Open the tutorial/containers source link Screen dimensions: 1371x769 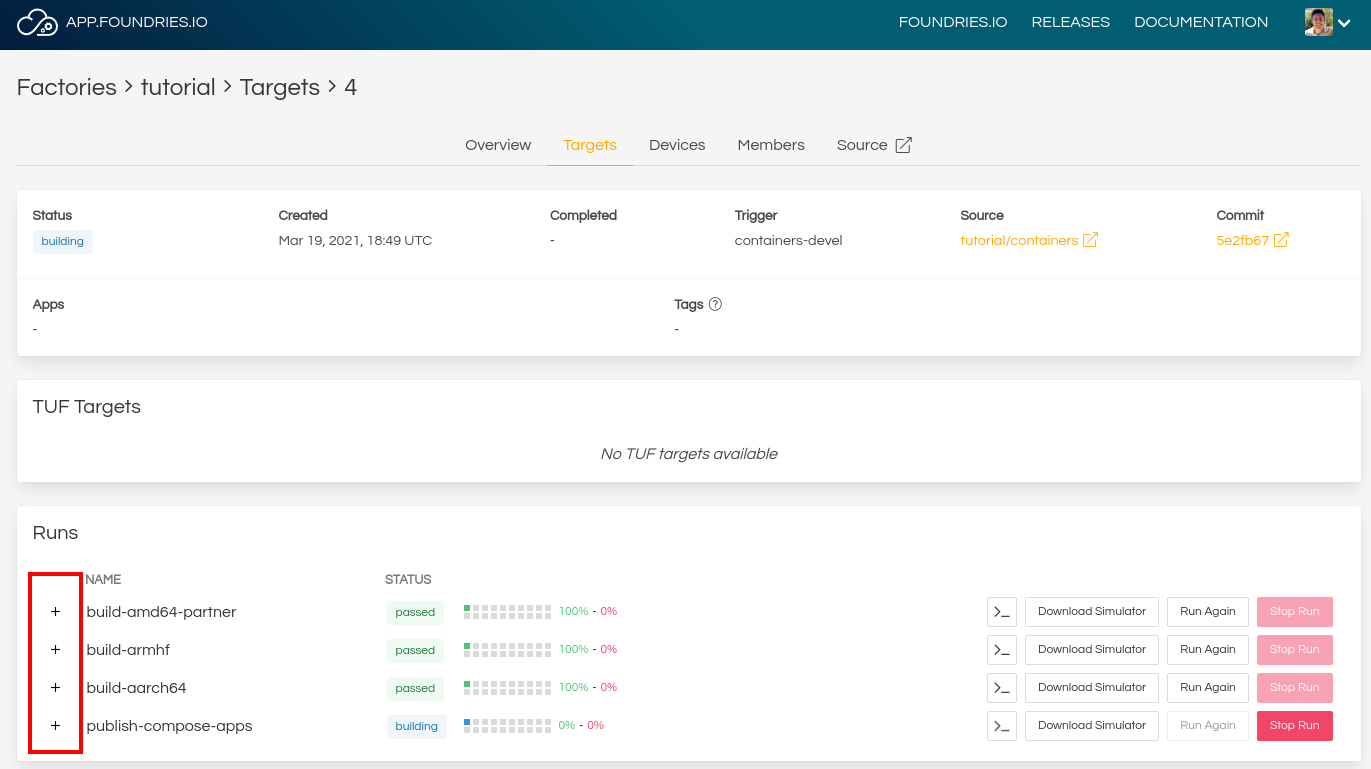[1019, 240]
